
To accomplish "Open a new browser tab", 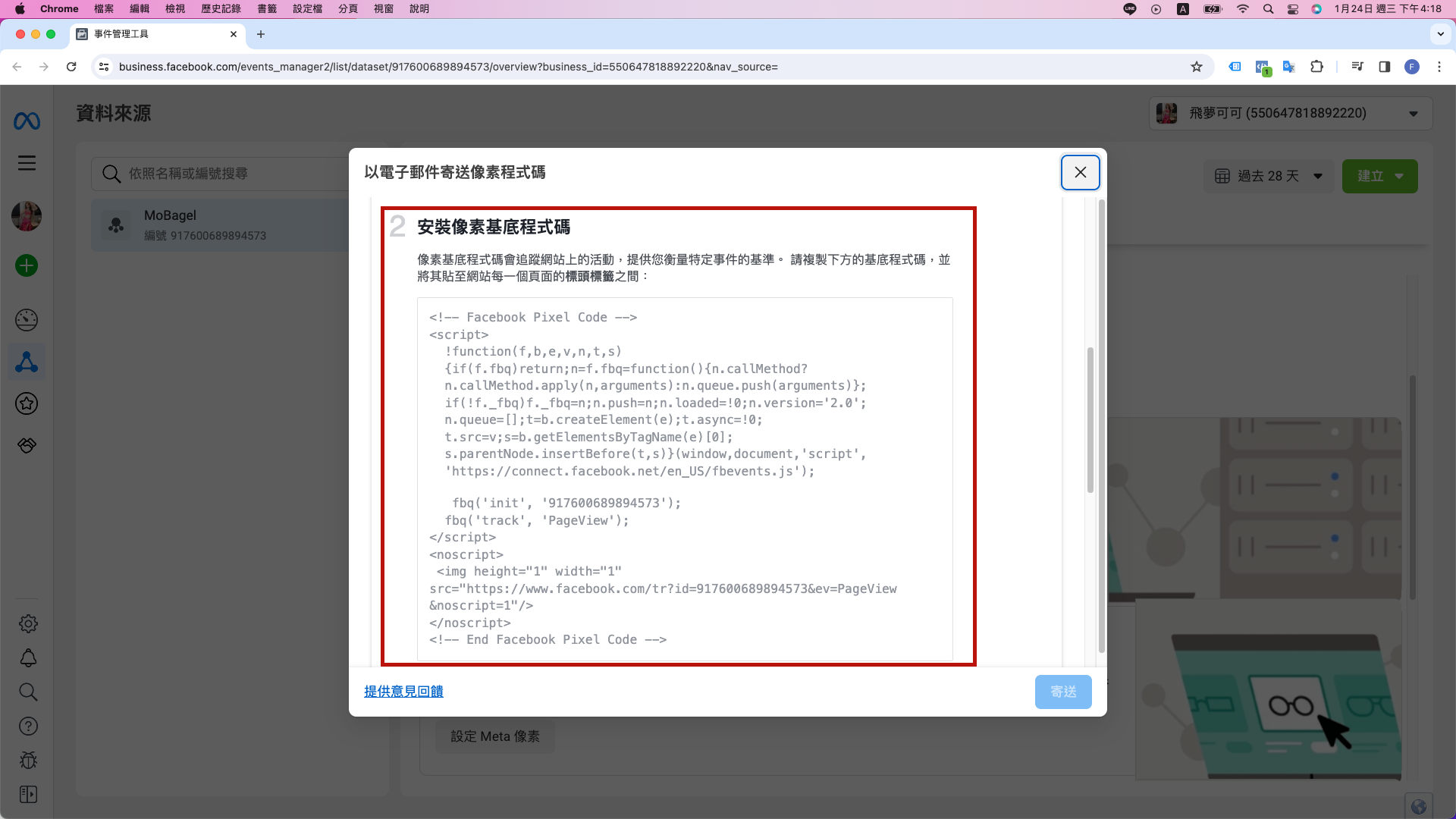I will click(x=261, y=34).
